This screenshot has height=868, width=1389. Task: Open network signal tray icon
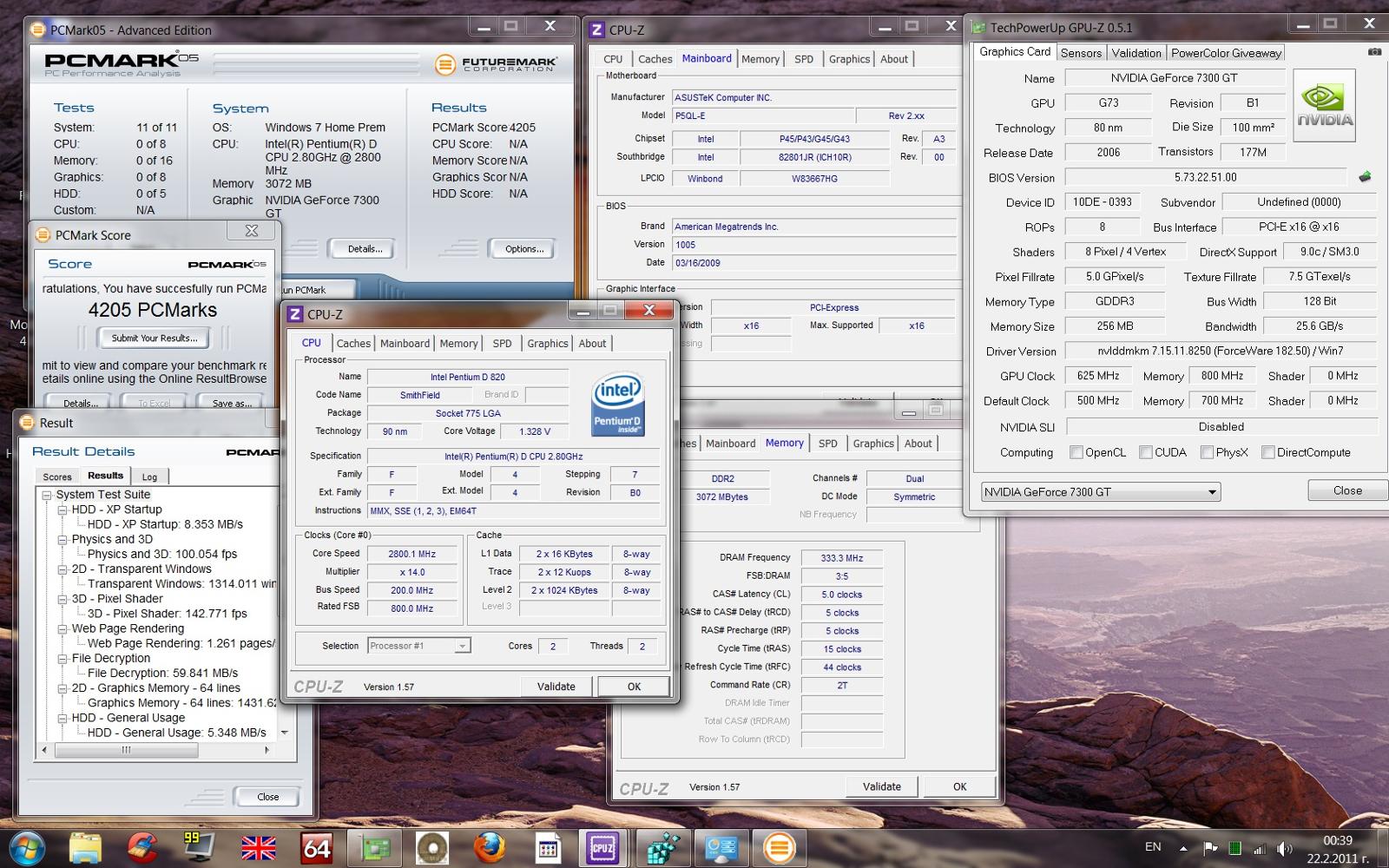(x=1260, y=849)
